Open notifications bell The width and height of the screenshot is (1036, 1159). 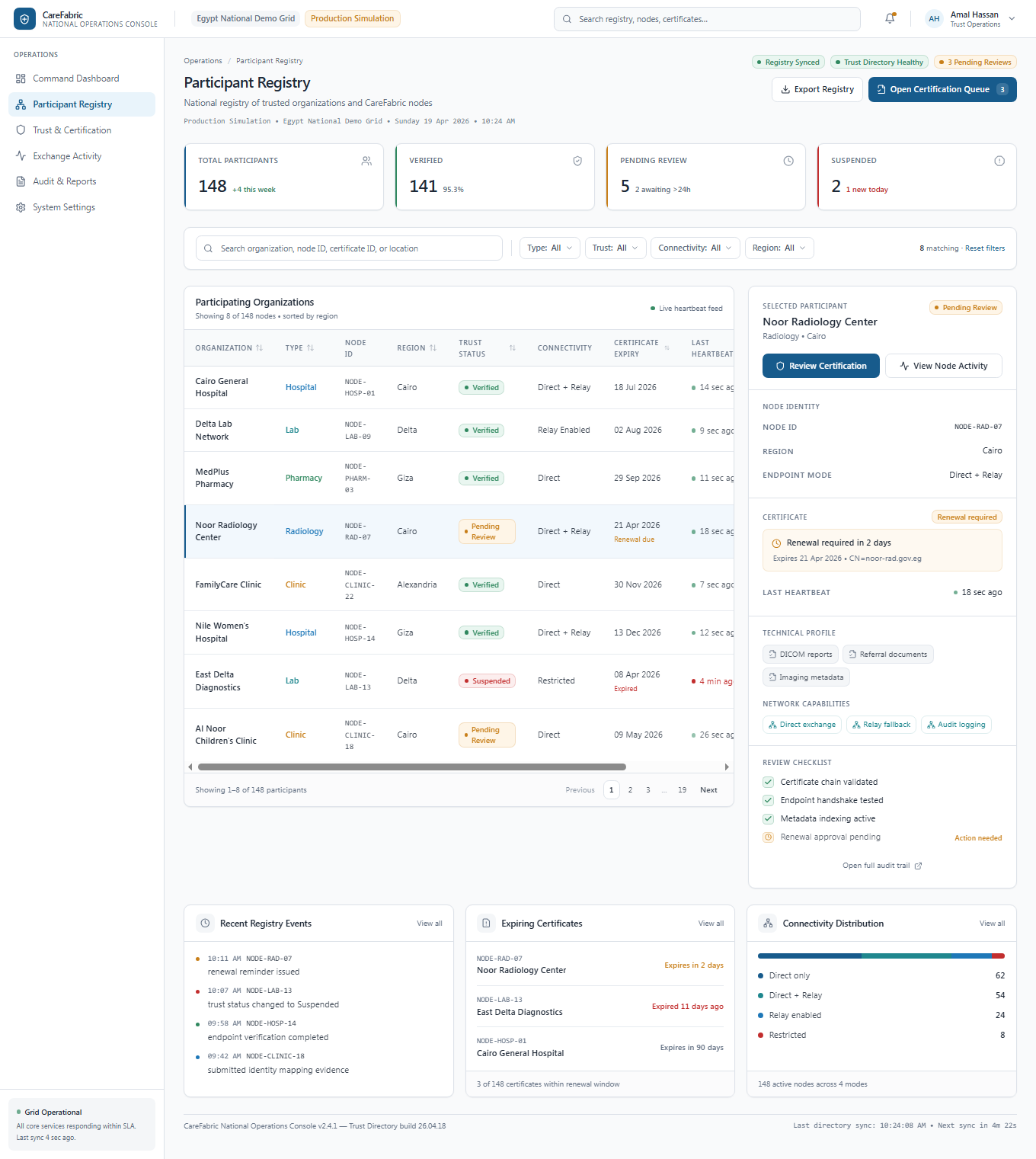[x=890, y=18]
